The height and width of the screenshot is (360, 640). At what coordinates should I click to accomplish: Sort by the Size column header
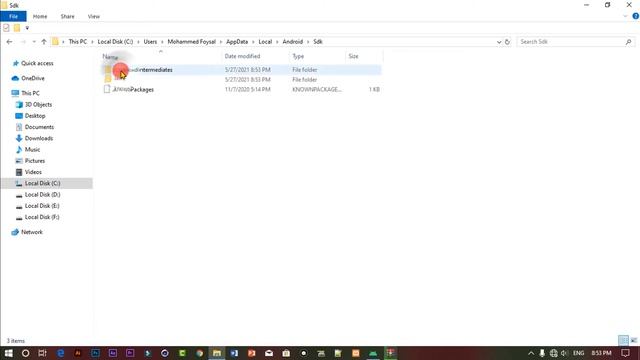pyautogui.click(x=364, y=56)
